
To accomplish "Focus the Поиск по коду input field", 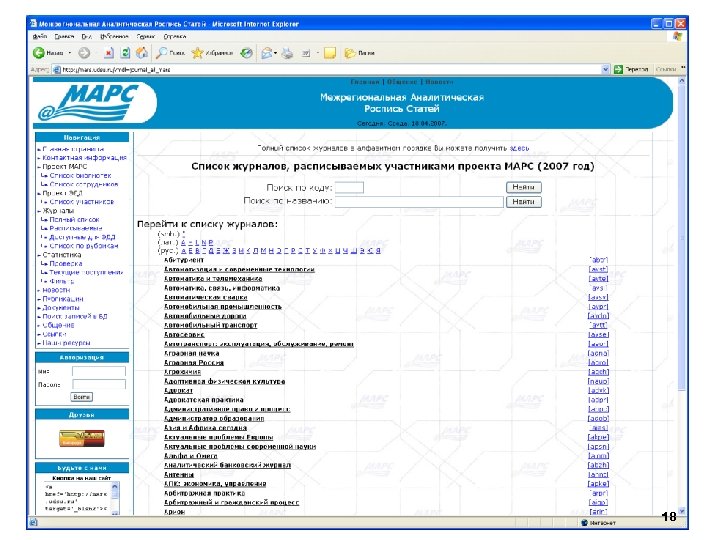I will [349, 187].
